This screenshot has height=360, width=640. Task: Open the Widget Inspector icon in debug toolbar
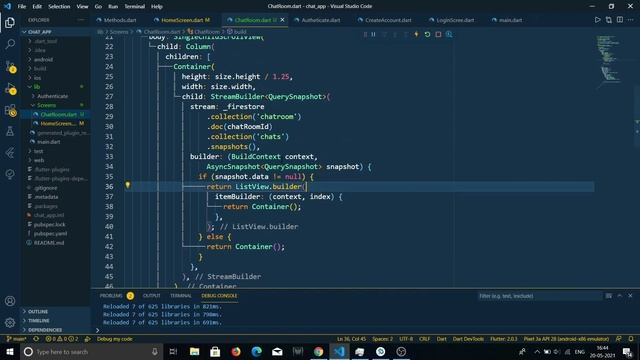point(449,34)
